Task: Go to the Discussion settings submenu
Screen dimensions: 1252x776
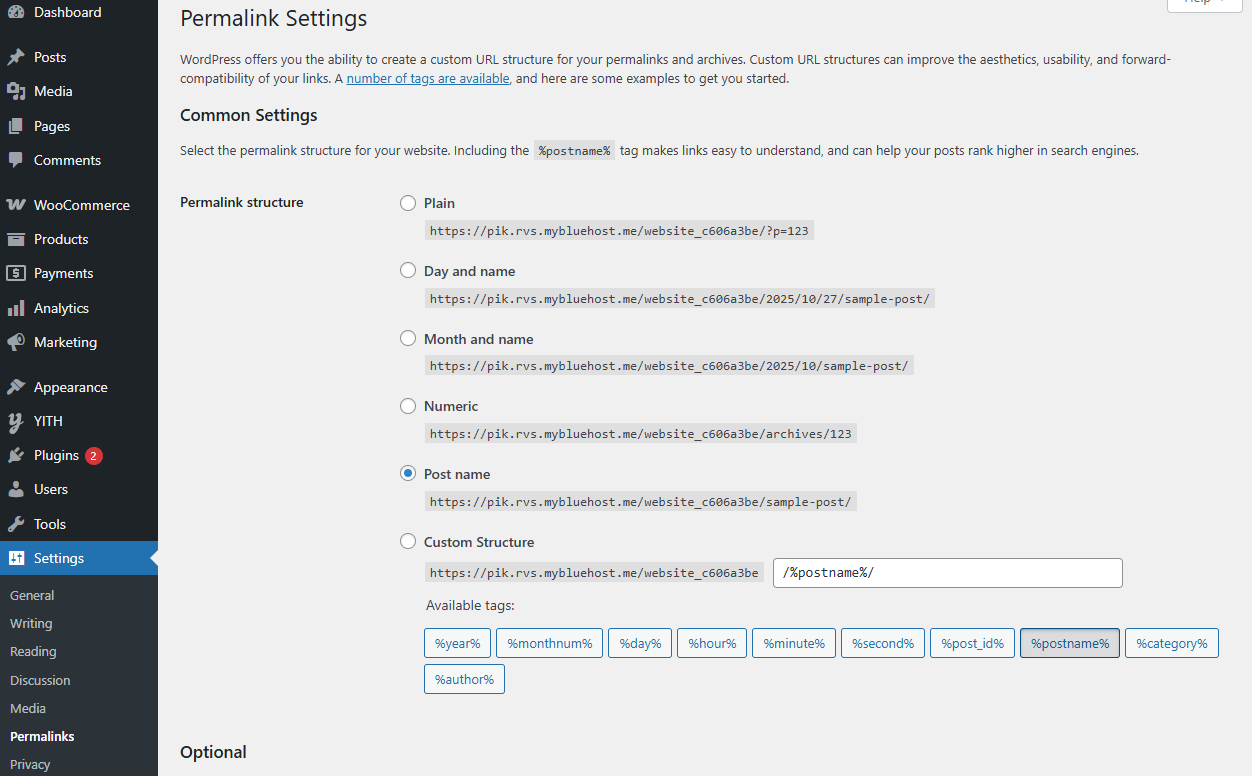Action: [40, 680]
